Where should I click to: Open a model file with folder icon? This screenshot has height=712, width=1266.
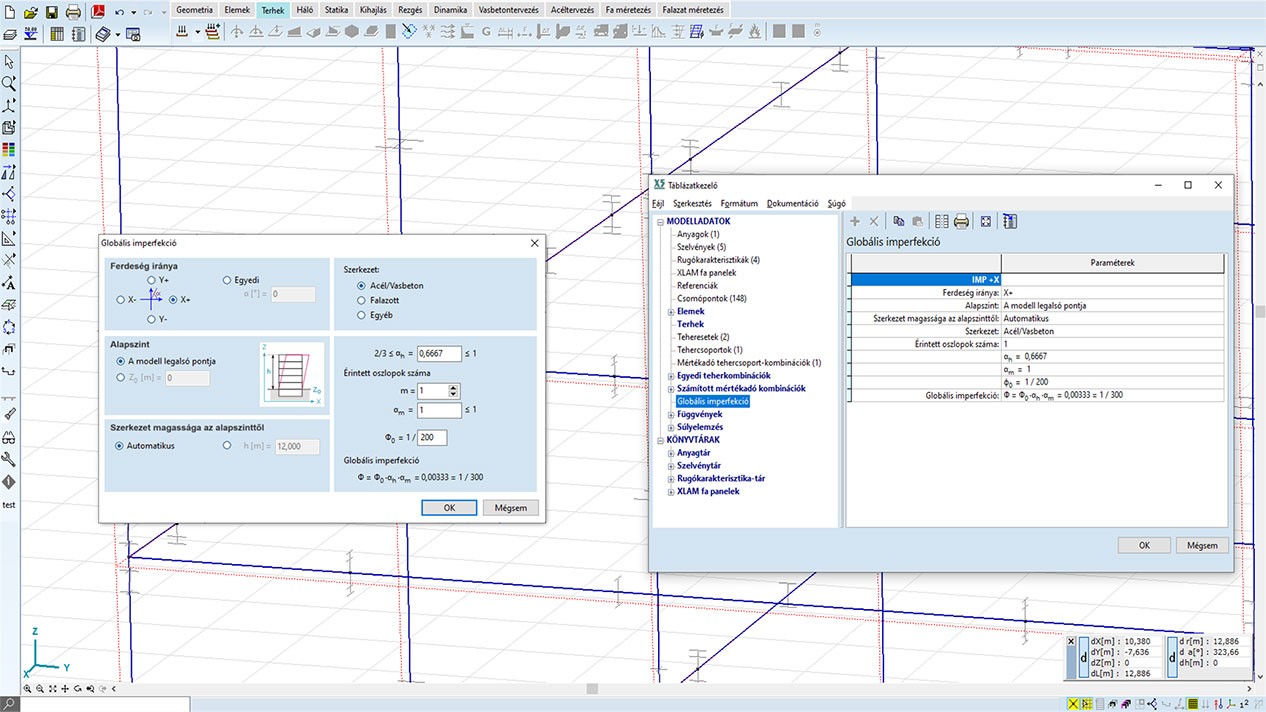click(31, 11)
